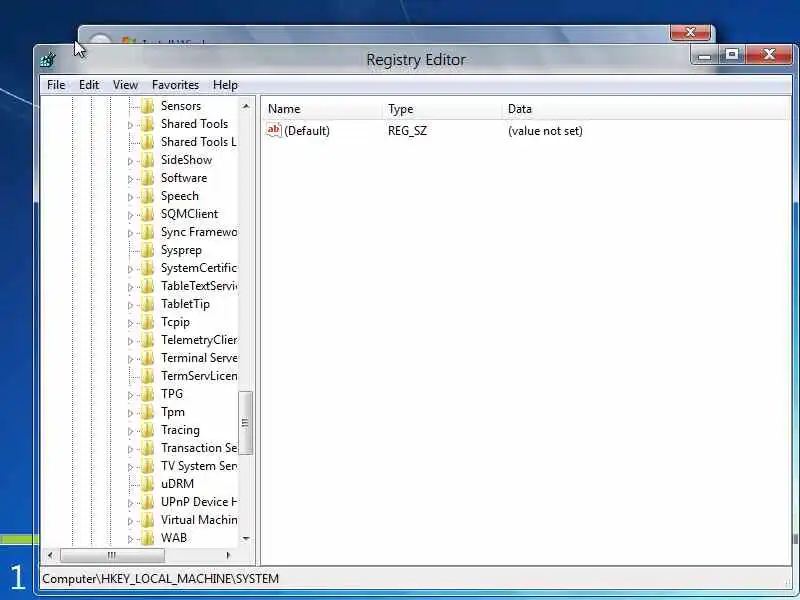The width and height of the screenshot is (800, 600).
Task: Click the Tpm folder icon
Action: pyautogui.click(x=147, y=412)
